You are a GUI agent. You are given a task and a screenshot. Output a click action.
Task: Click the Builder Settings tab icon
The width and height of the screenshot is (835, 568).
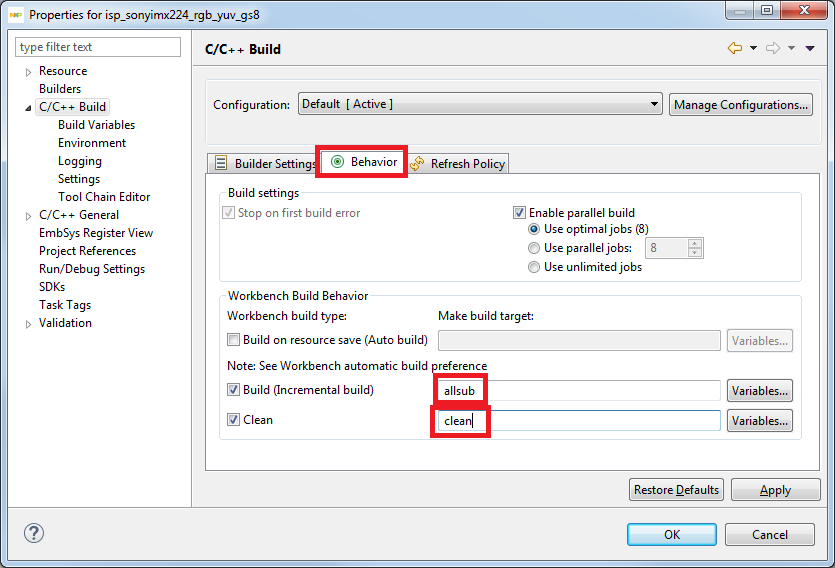[x=222, y=164]
